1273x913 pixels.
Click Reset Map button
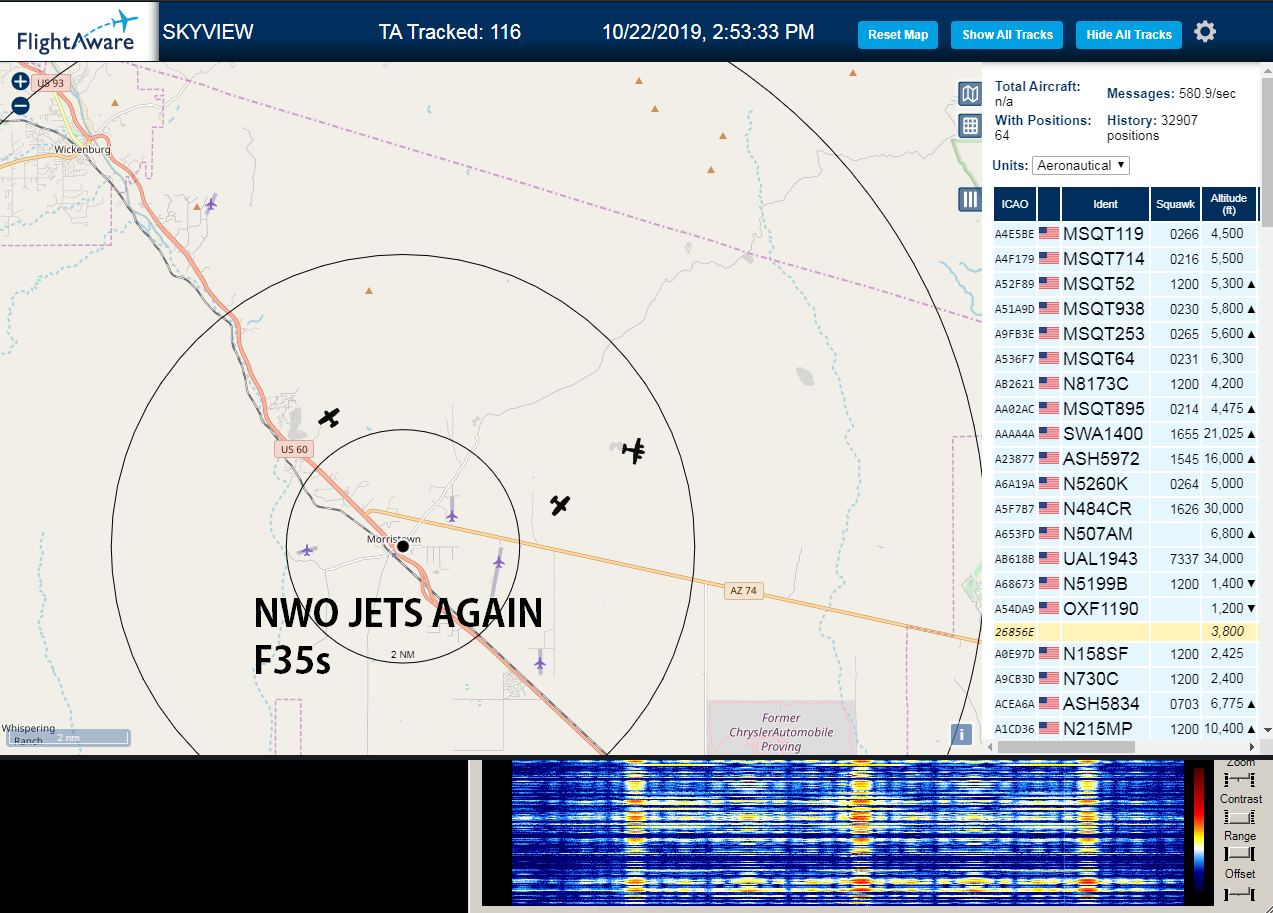898,35
